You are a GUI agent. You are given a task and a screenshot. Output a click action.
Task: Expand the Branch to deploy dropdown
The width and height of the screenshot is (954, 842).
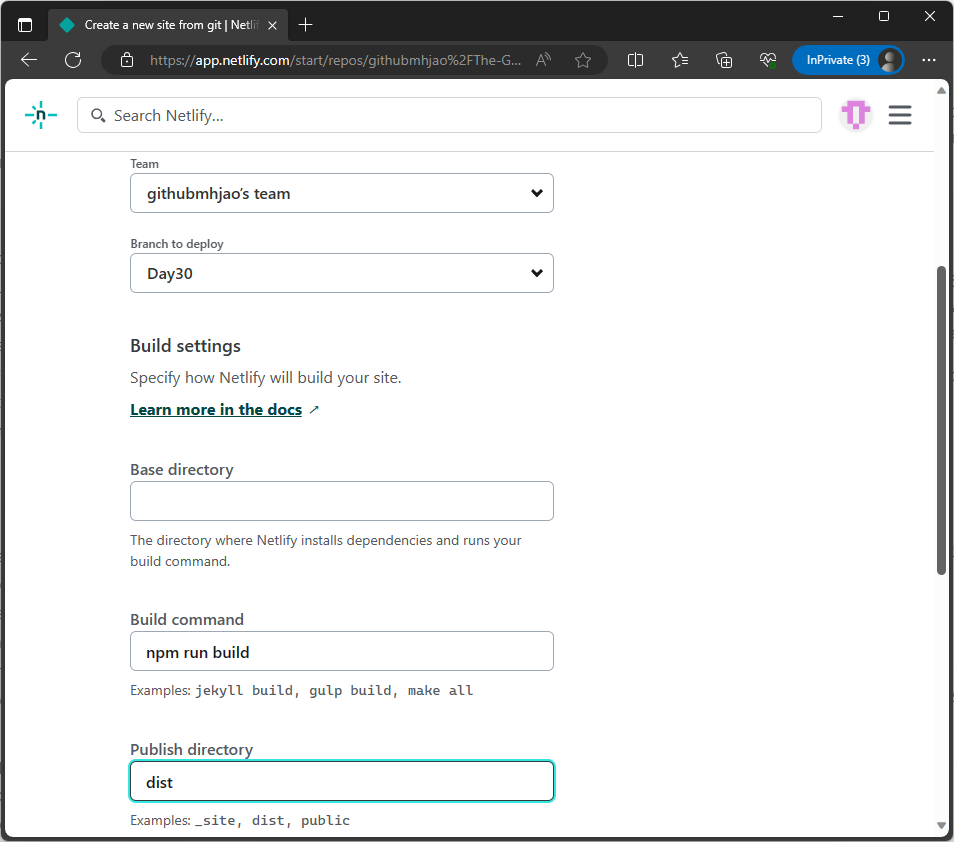pos(341,273)
